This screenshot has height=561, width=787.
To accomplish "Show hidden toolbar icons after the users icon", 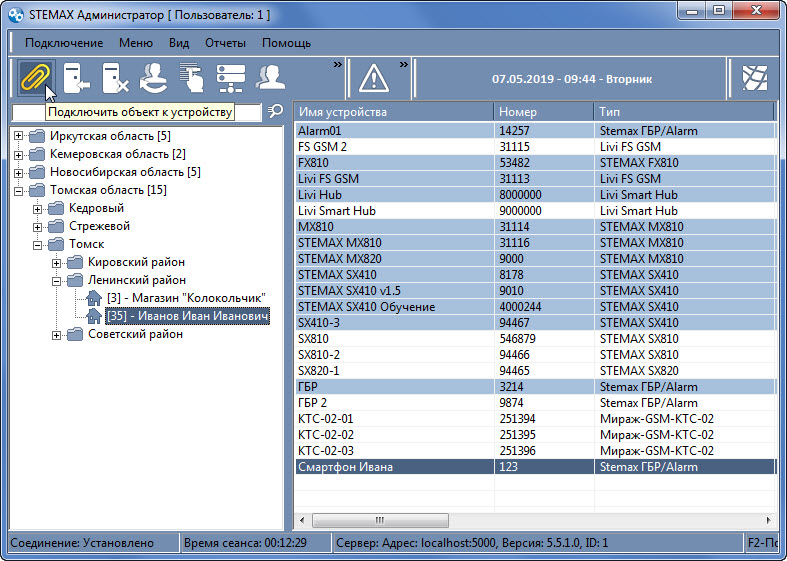I will tap(337, 65).
